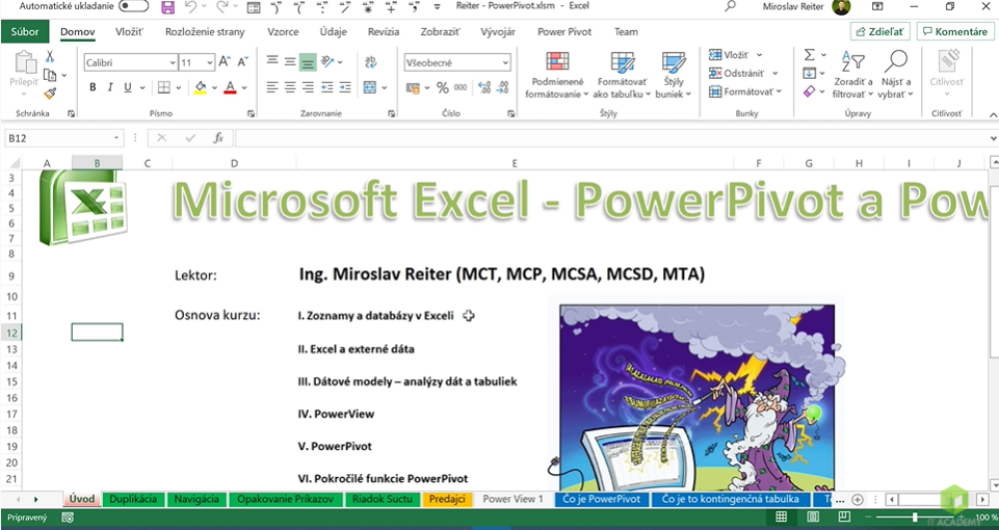This screenshot has width=999, height=530.
Task: Click the red font color swatch
Action: [x=230, y=88]
